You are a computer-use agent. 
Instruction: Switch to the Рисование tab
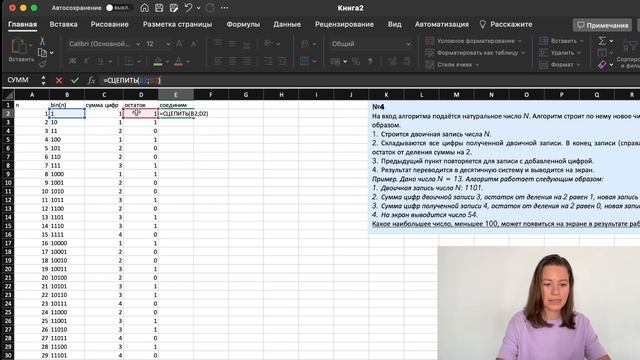[x=109, y=24]
